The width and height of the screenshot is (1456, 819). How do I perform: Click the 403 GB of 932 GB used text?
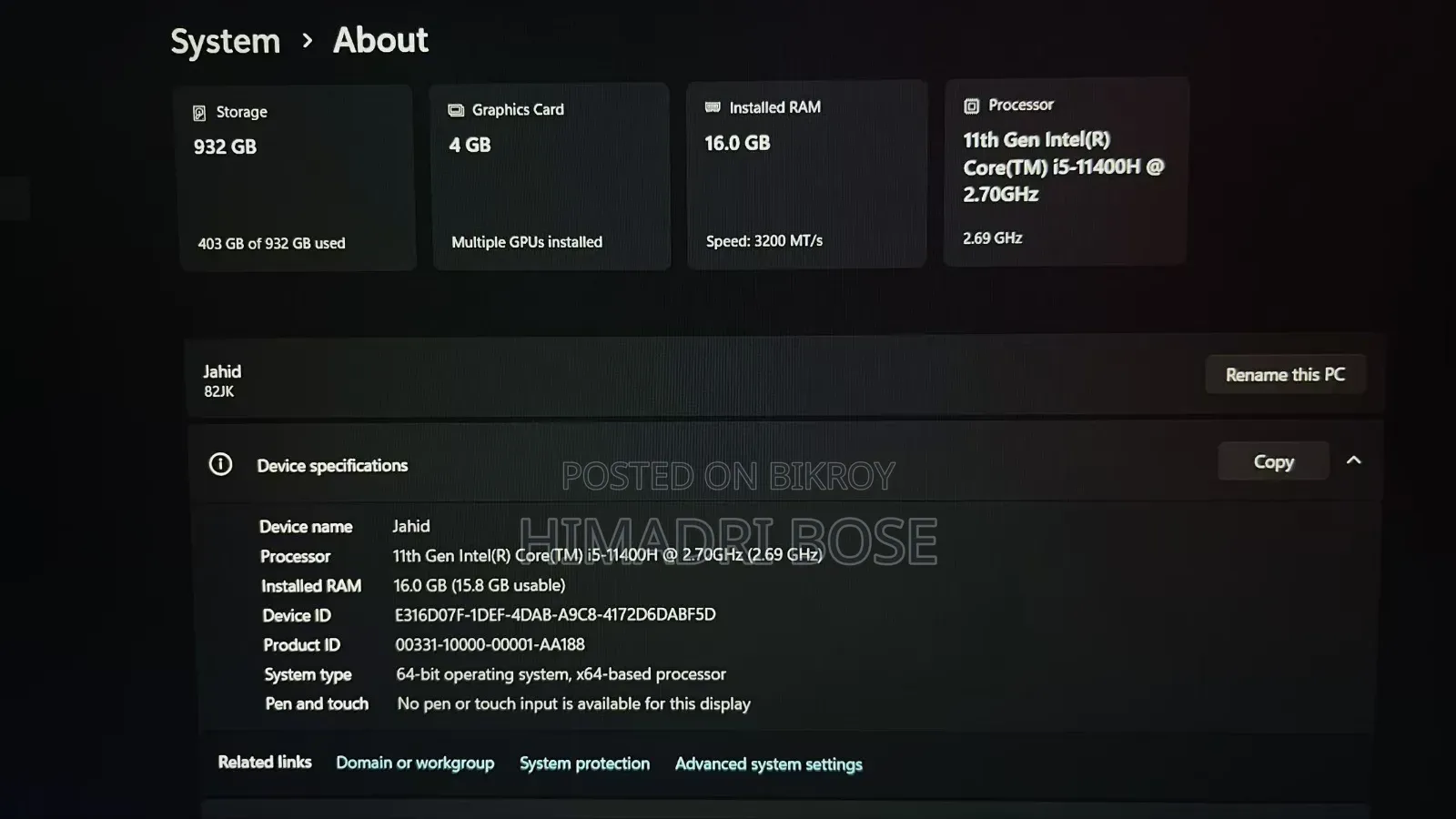coord(271,243)
